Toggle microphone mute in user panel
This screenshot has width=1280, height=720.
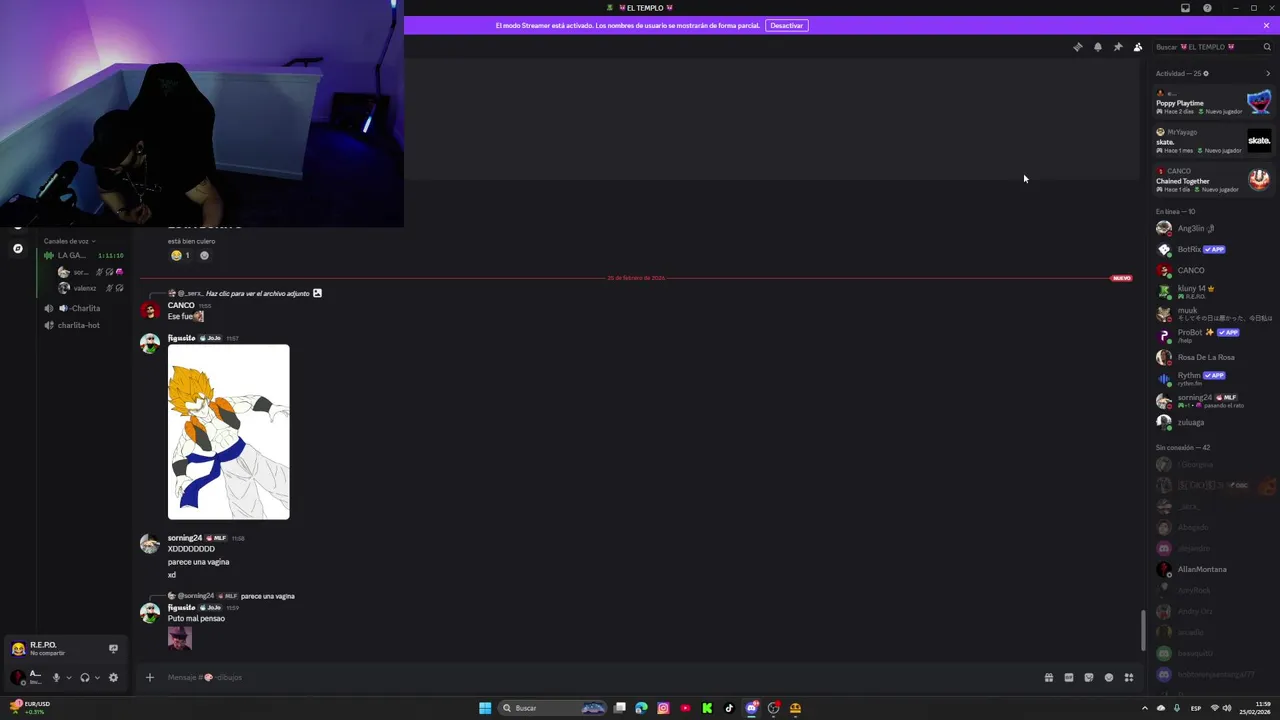(56, 677)
